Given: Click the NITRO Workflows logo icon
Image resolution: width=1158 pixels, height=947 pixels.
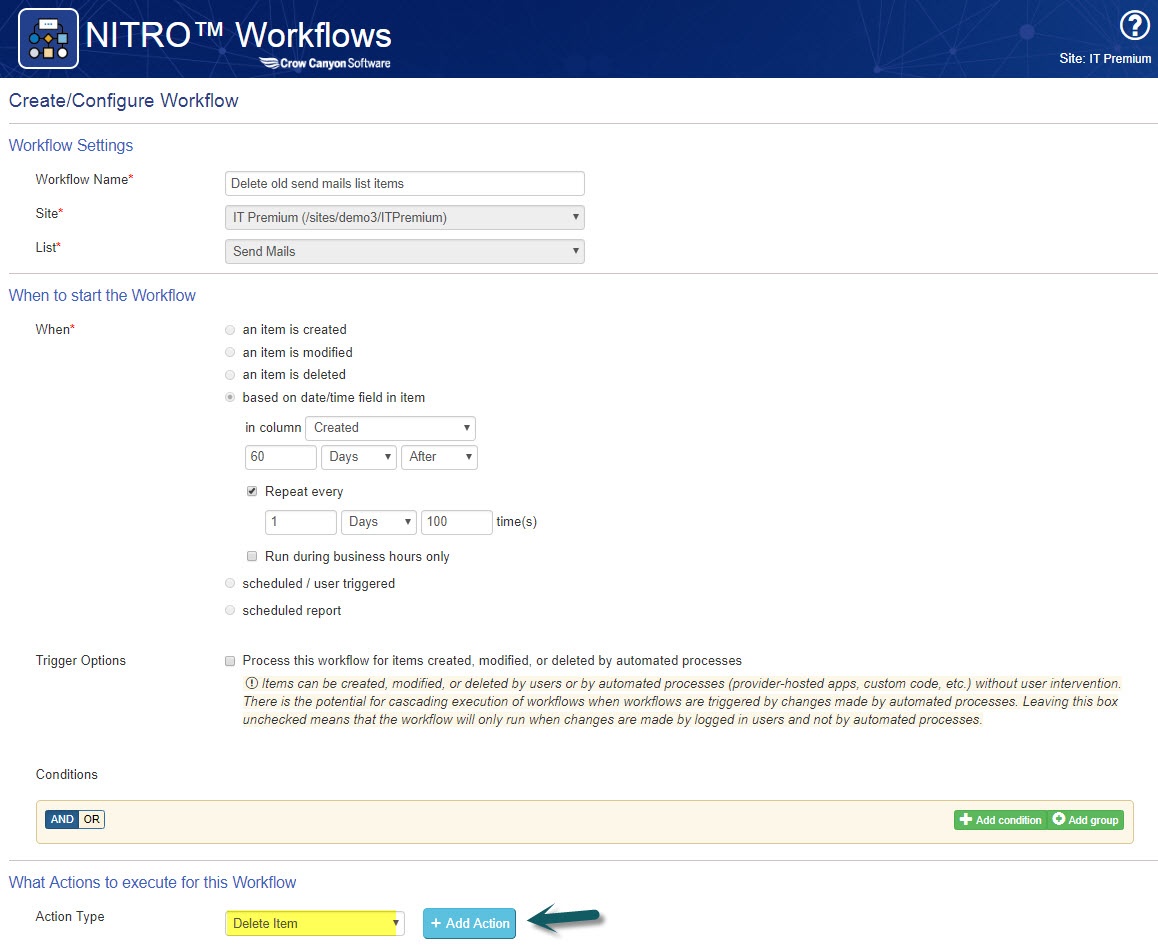Looking at the screenshot, I should pyautogui.click(x=48, y=39).
